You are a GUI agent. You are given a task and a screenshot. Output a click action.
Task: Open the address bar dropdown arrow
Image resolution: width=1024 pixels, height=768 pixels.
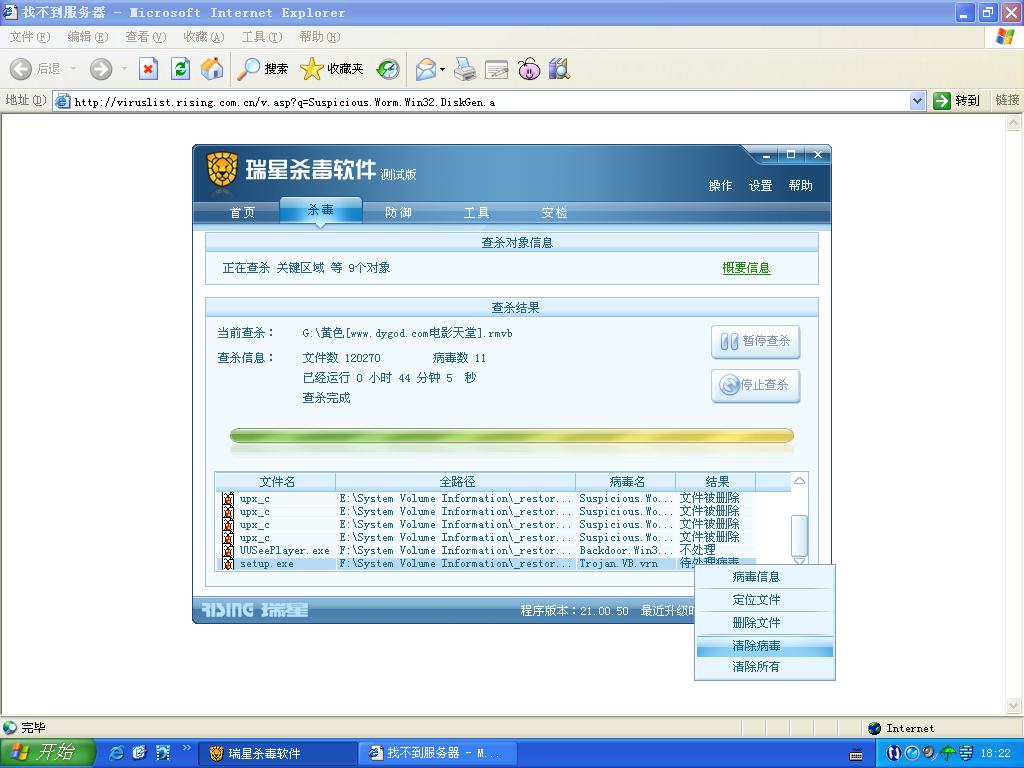[x=918, y=101]
